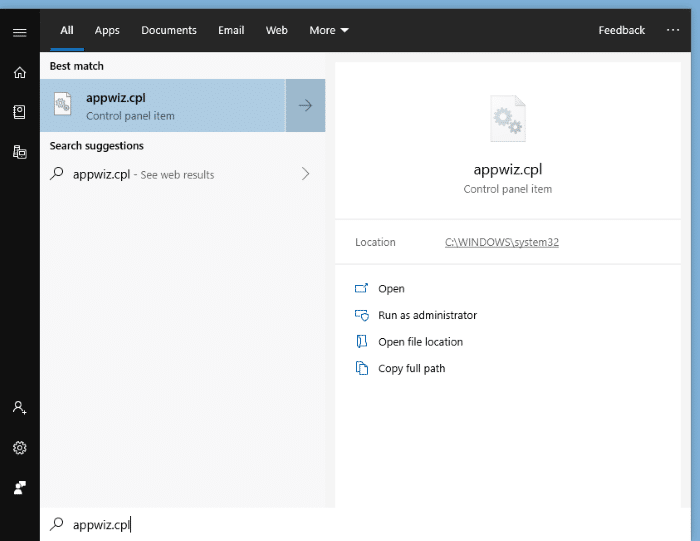Viewport: 700px width, 541px height.
Task: Switch to the Documents tab
Action: coord(169,30)
